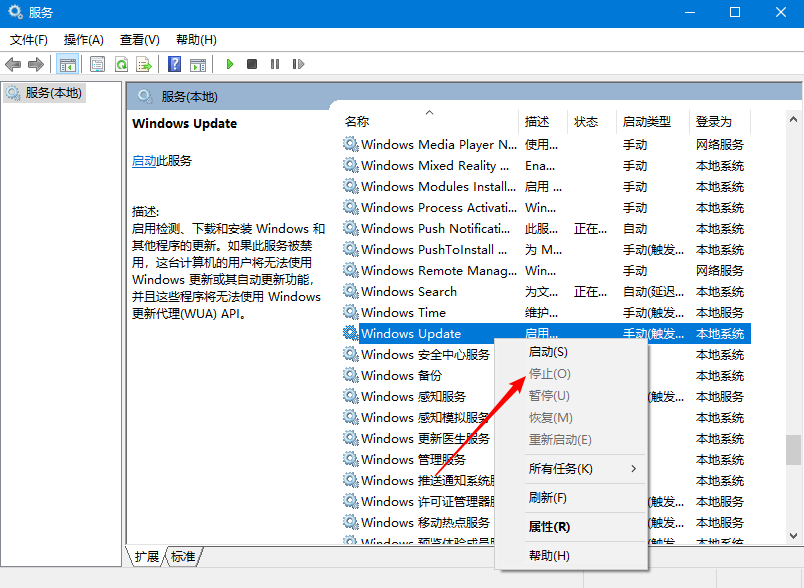Select the Windows Remote Manag... service
This screenshot has height=588, width=804.
pyautogui.click(x=547, y=270)
